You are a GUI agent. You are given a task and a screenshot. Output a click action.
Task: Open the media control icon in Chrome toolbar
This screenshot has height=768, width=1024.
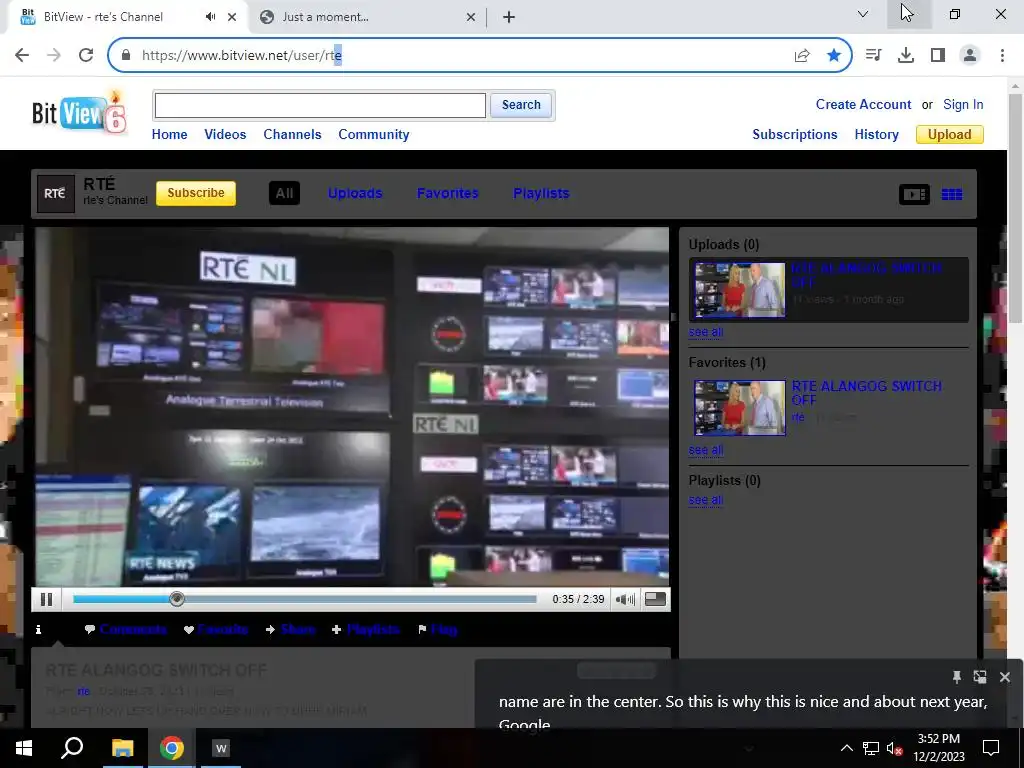[x=873, y=55]
